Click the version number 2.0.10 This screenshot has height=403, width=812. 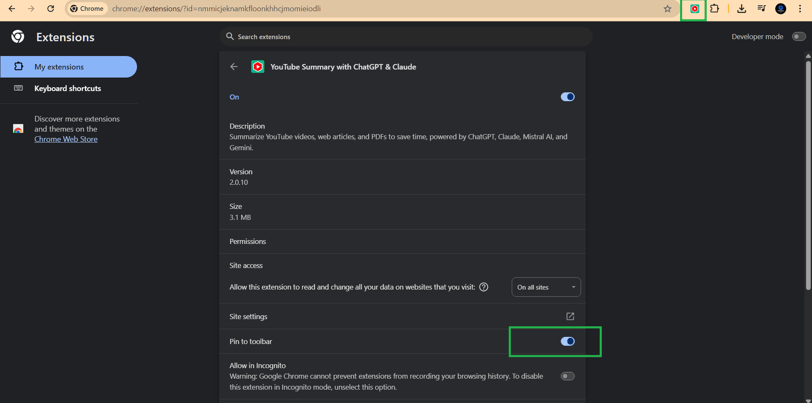pos(239,182)
